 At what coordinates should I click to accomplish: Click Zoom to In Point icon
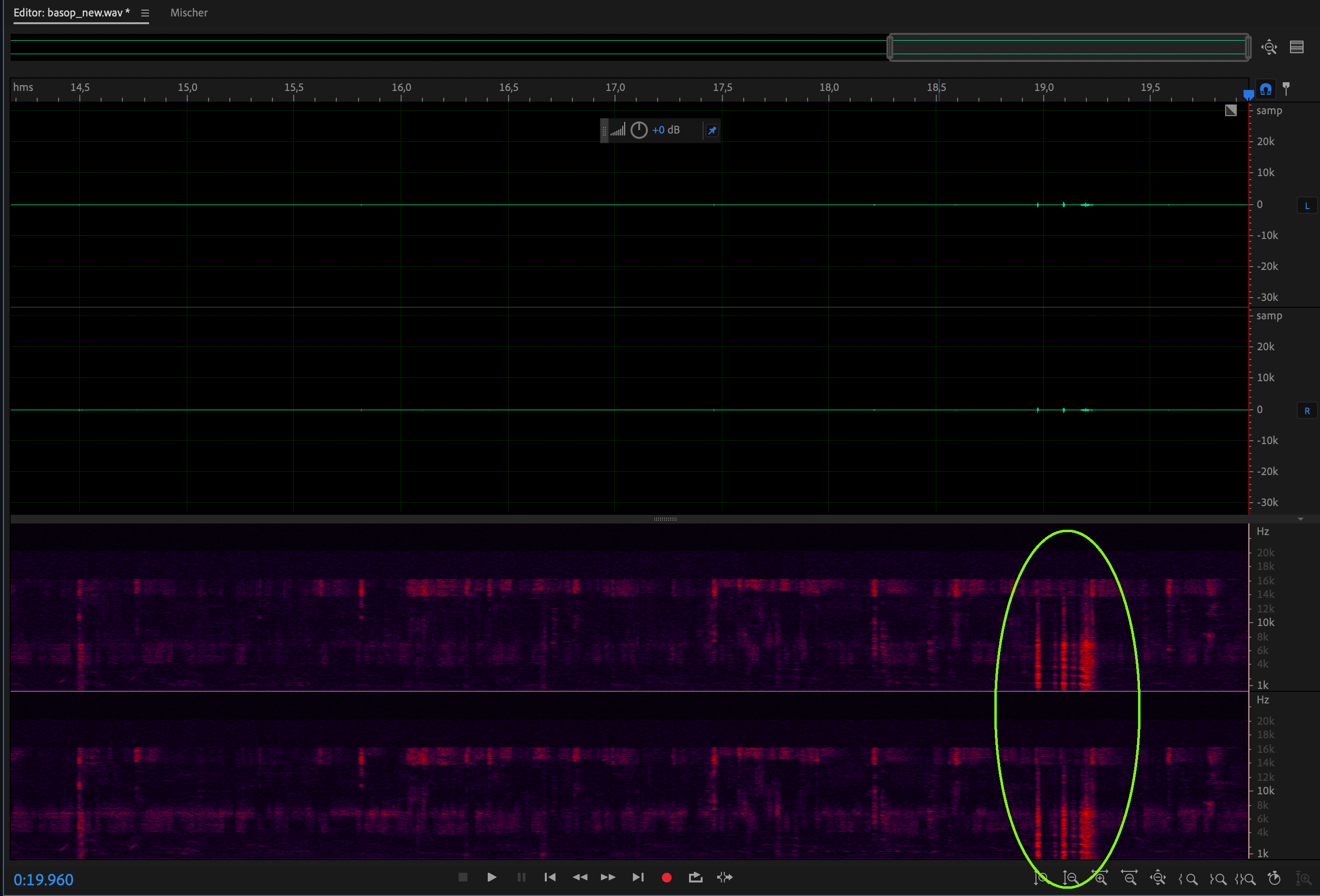pos(1188,879)
